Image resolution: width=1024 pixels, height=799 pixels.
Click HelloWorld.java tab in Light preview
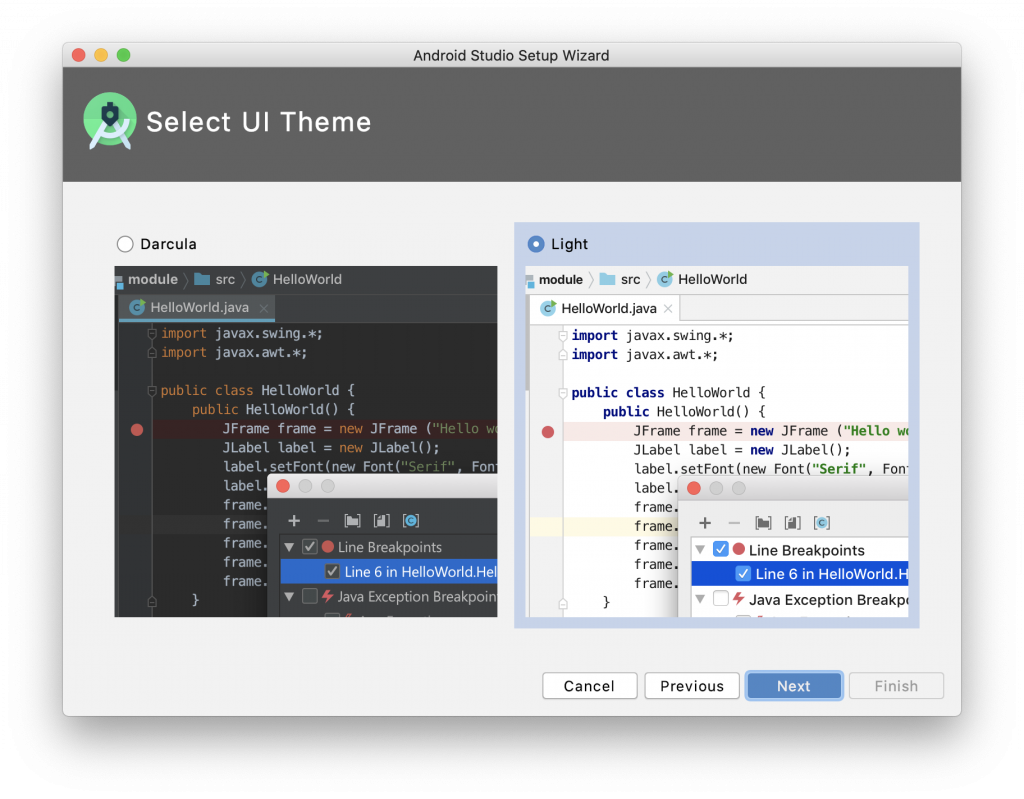click(605, 308)
